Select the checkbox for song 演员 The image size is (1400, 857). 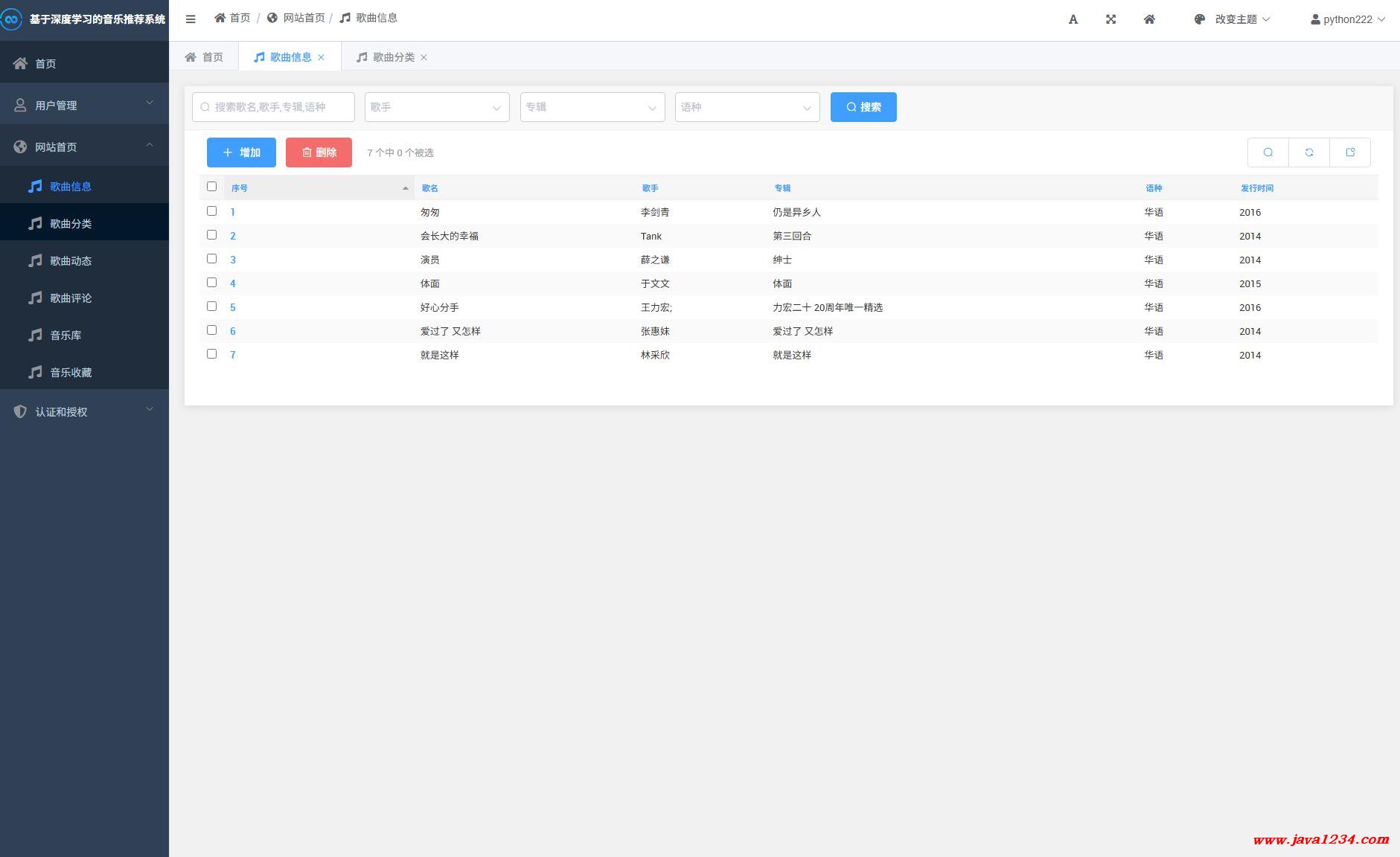211,259
